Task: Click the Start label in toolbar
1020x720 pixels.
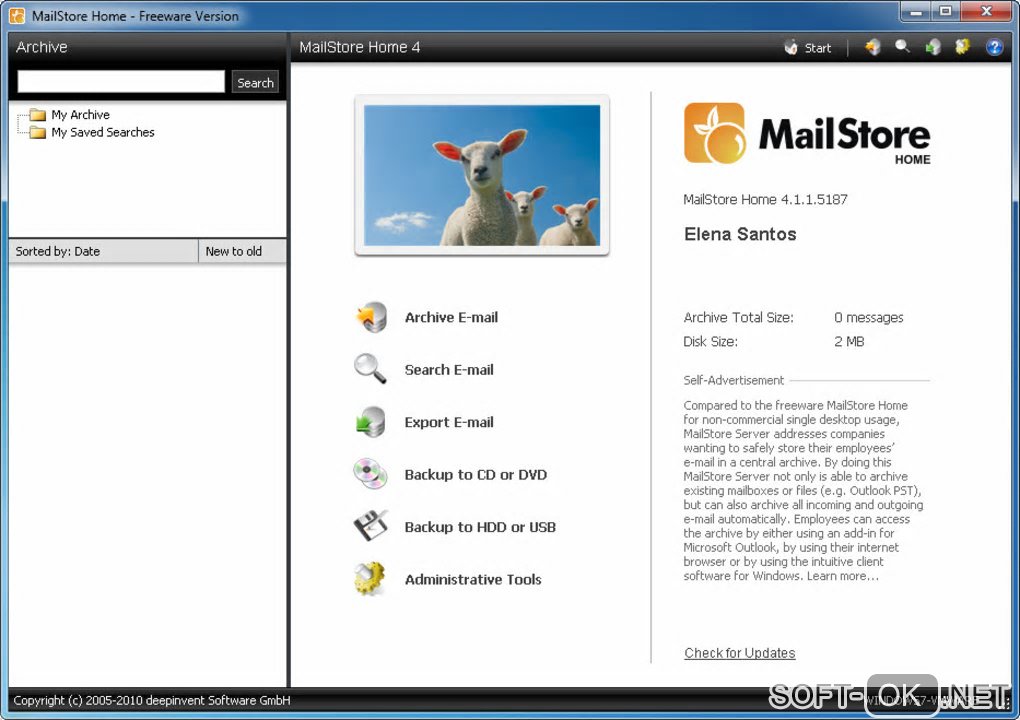Action: 818,47
